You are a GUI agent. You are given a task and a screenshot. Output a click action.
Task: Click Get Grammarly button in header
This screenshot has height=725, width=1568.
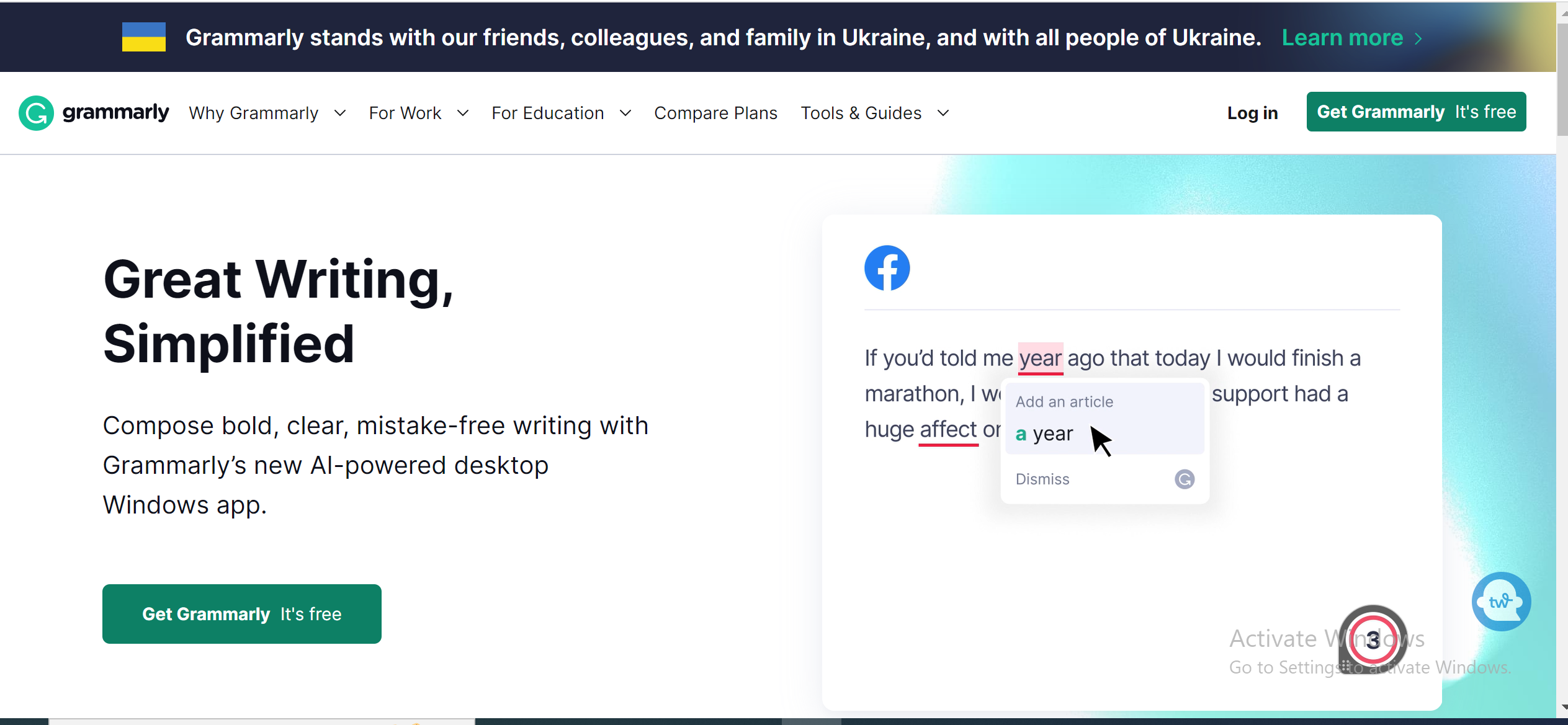[1416, 112]
